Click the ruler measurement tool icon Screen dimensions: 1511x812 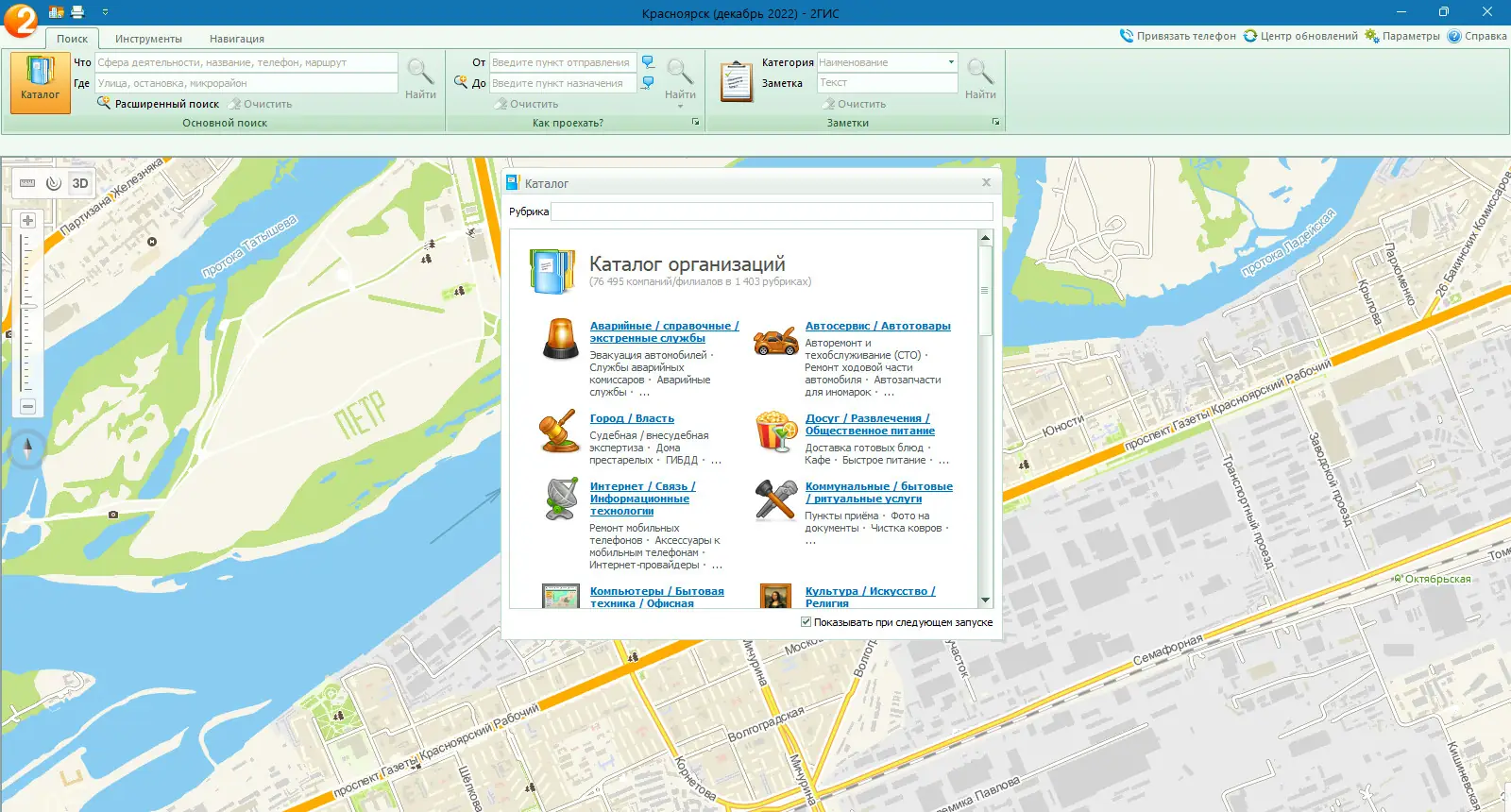pyautogui.click(x=27, y=183)
